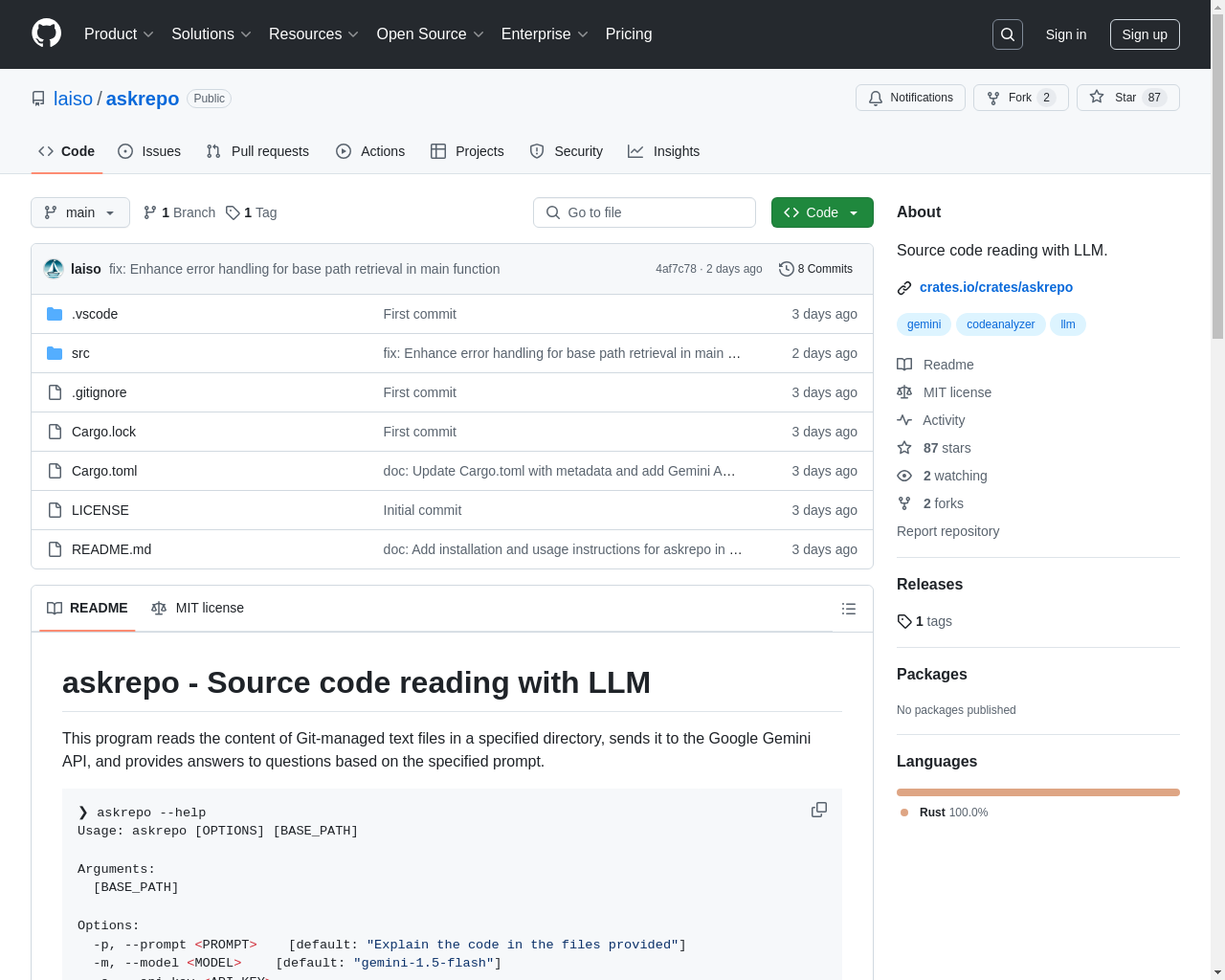Select the gemini topic tag
Screen dimensions: 1225x980
pyautogui.click(x=924, y=324)
